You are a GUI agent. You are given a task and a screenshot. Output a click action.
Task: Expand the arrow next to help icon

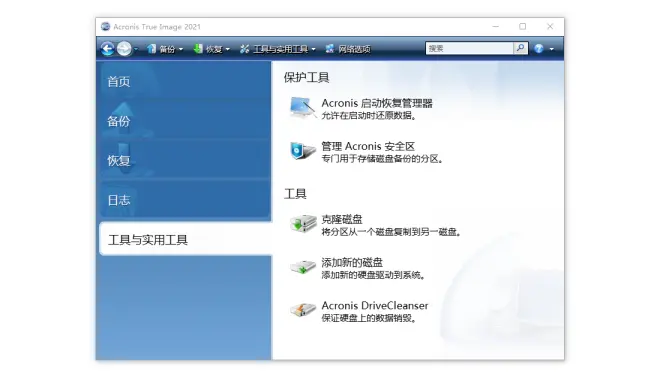click(551, 49)
